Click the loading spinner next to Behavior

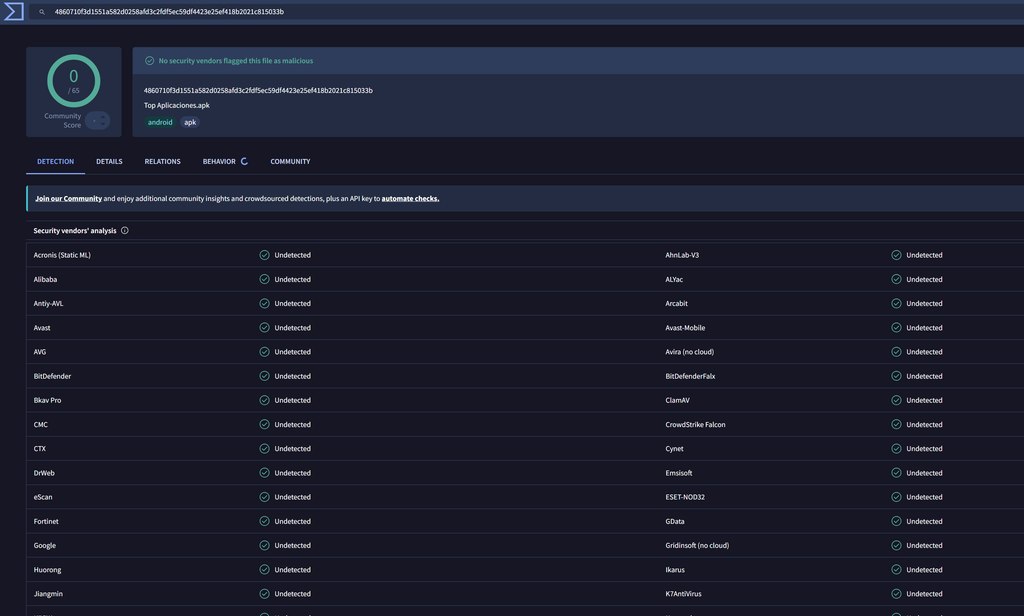pos(244,161)
